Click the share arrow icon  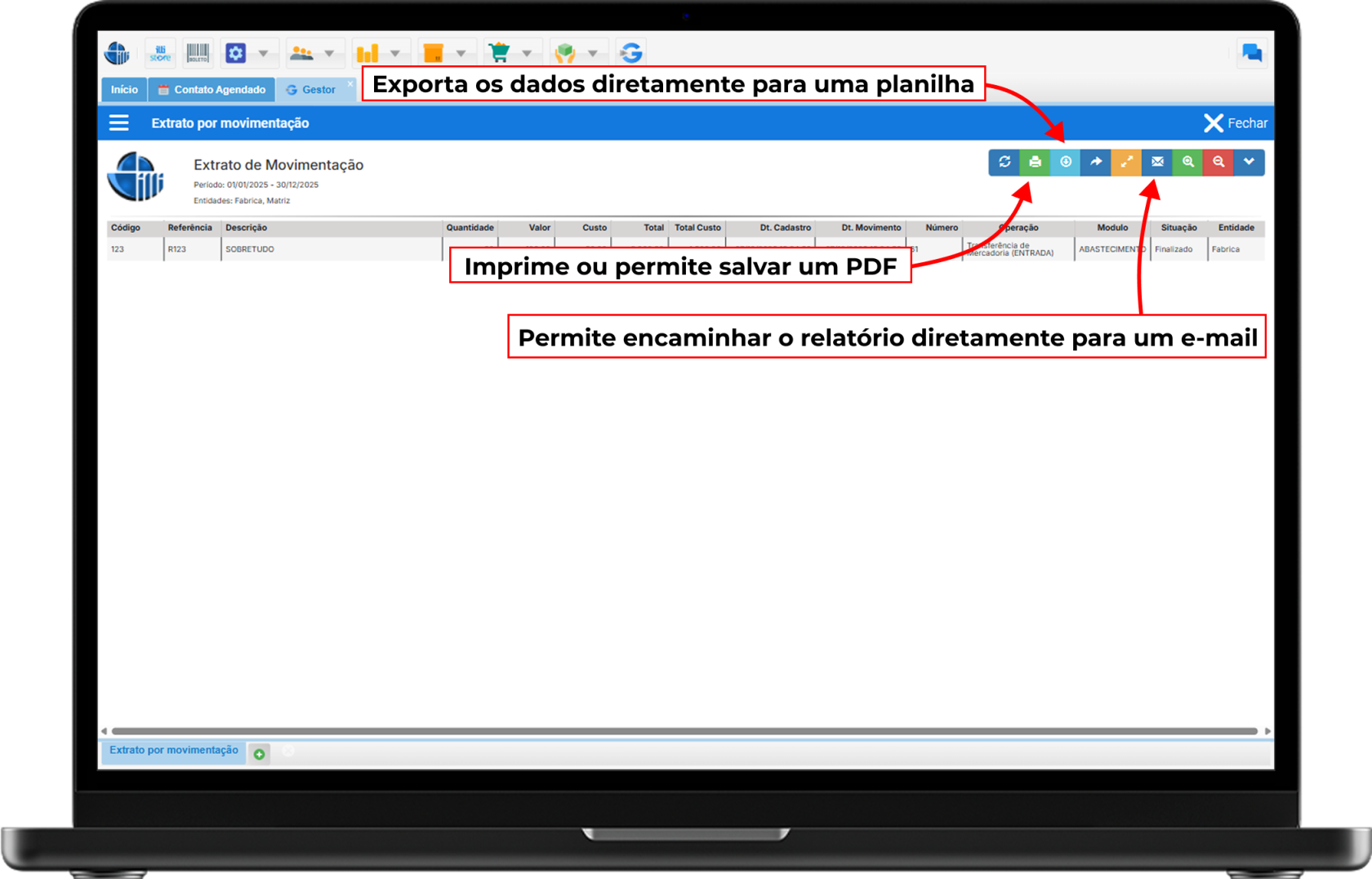1096,162
